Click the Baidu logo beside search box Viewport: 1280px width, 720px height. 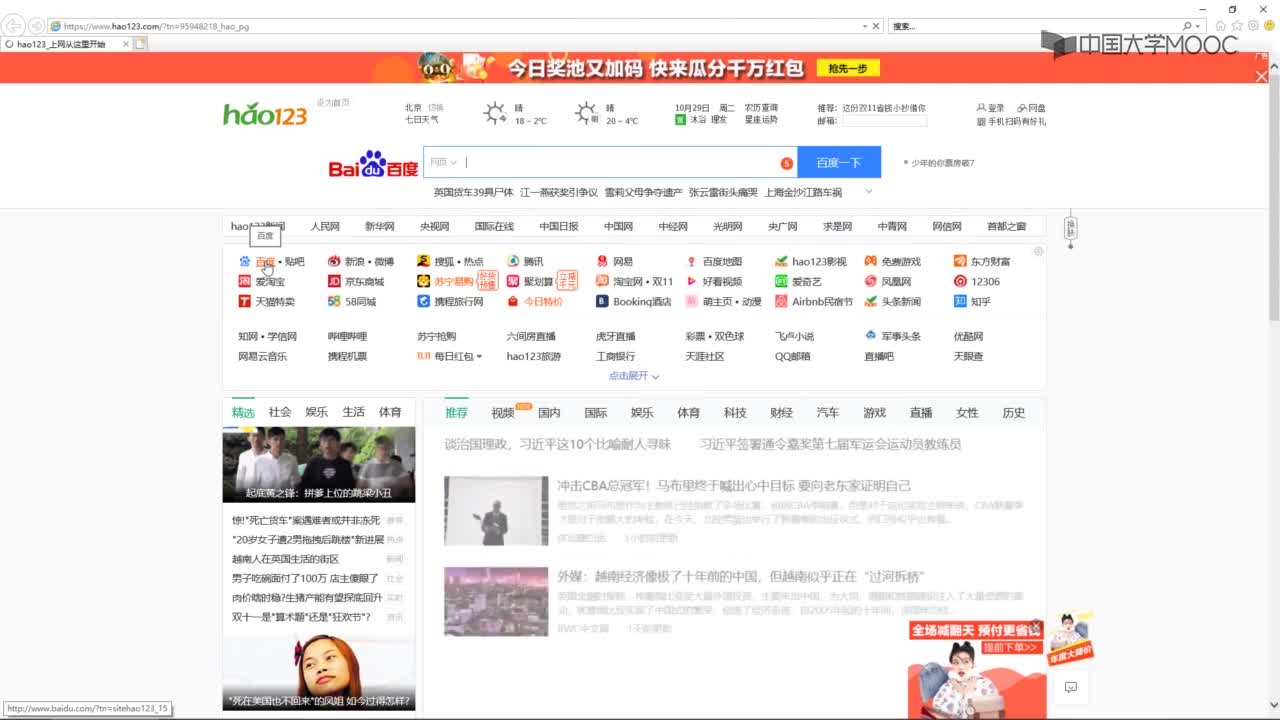coord(373,164)
